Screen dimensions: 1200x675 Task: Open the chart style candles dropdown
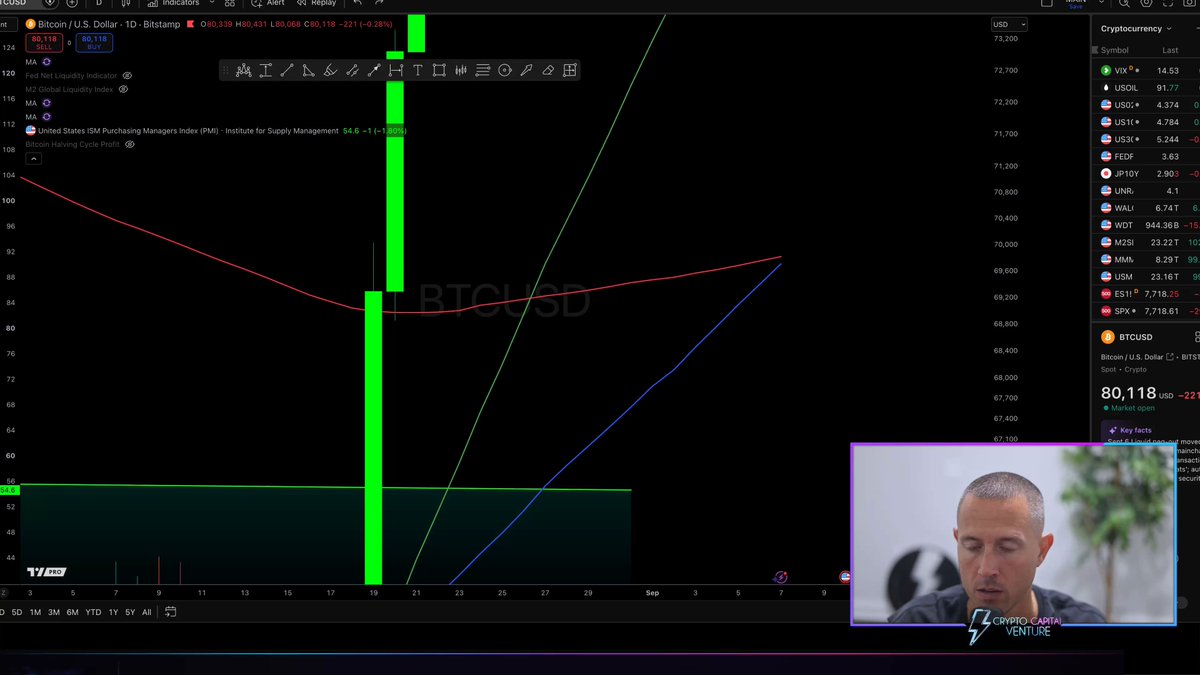tap(126, 3)
